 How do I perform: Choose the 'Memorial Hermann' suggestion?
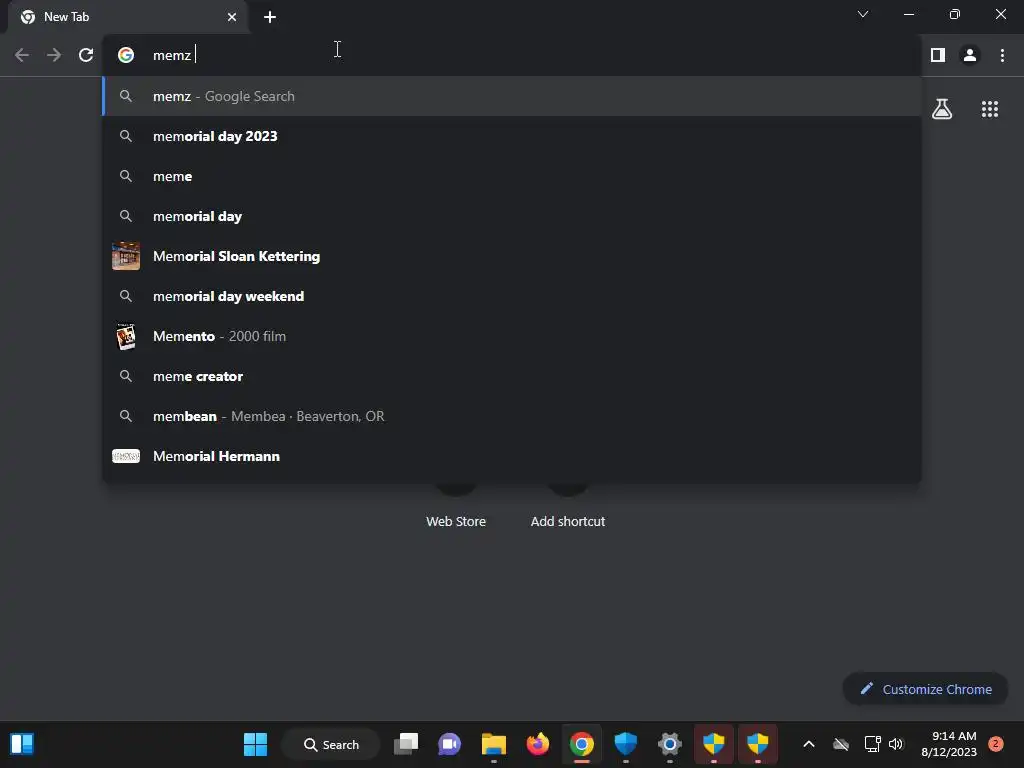coord(513,456)
